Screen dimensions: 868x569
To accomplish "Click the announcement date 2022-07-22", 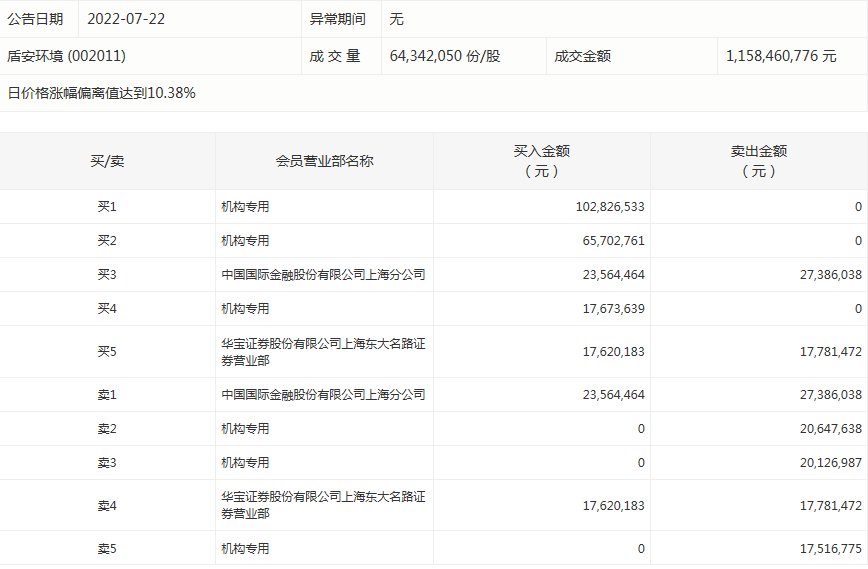I will (x=126, y=19).
